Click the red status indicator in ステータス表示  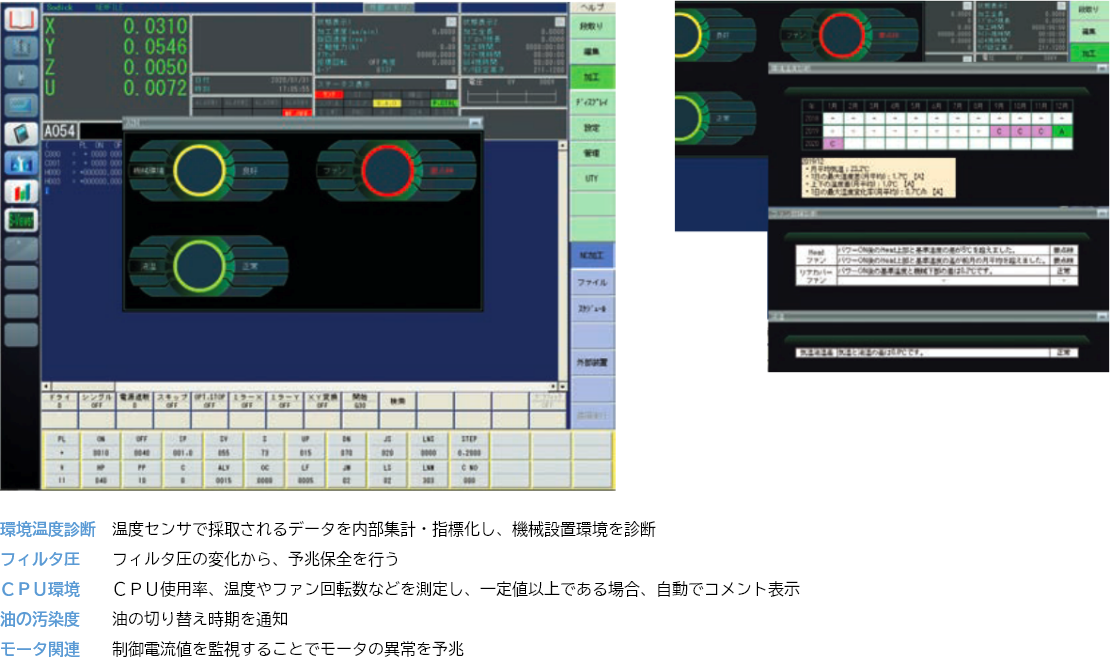pos(329,94)
